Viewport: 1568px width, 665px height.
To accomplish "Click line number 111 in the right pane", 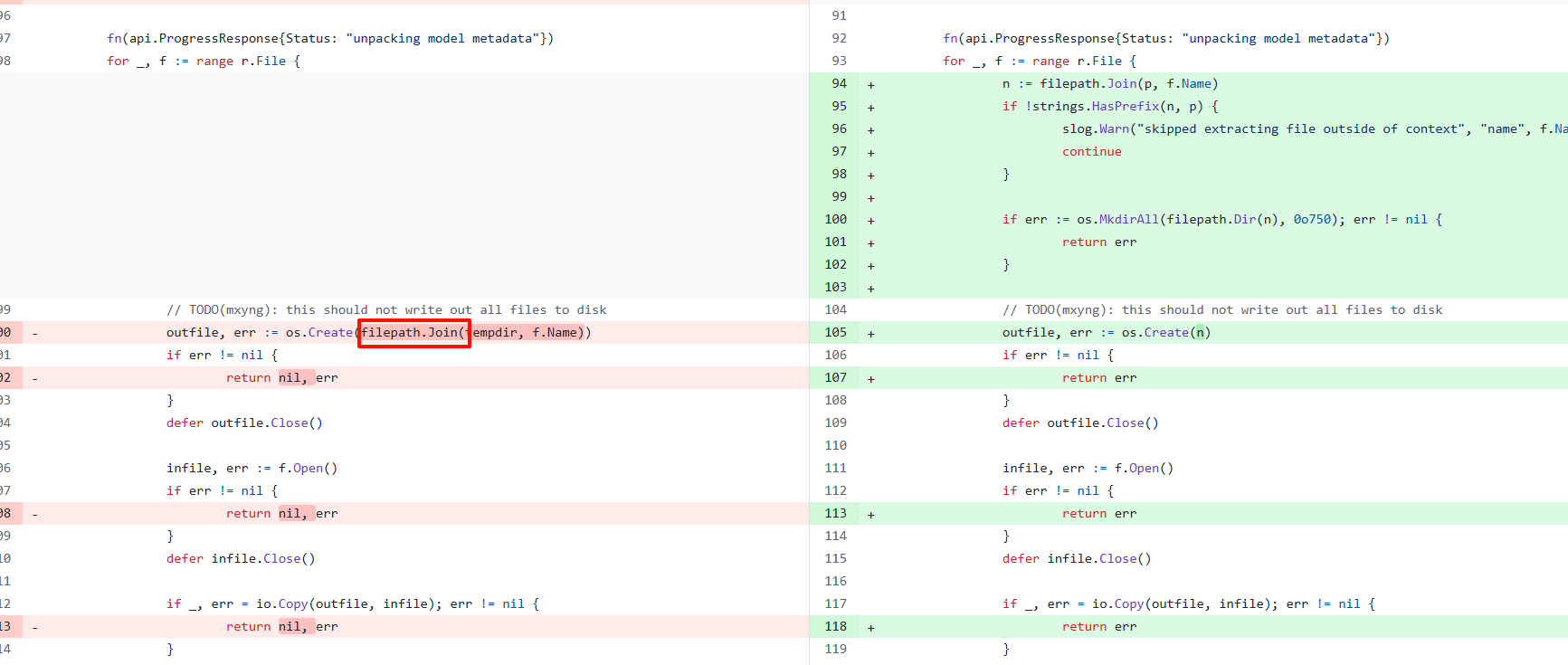I will [x=835, y=468].
